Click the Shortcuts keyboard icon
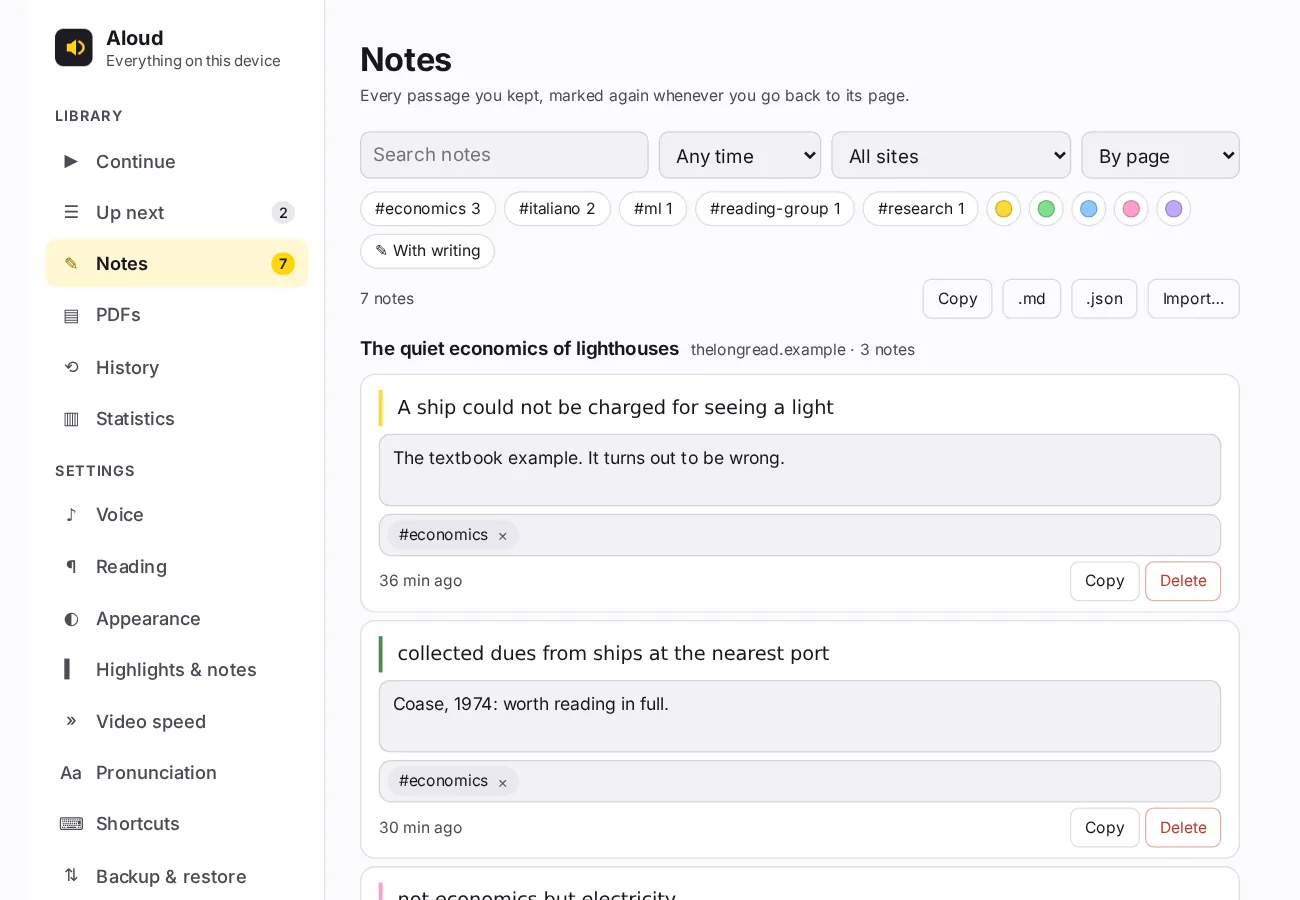 tap(71, 824)
